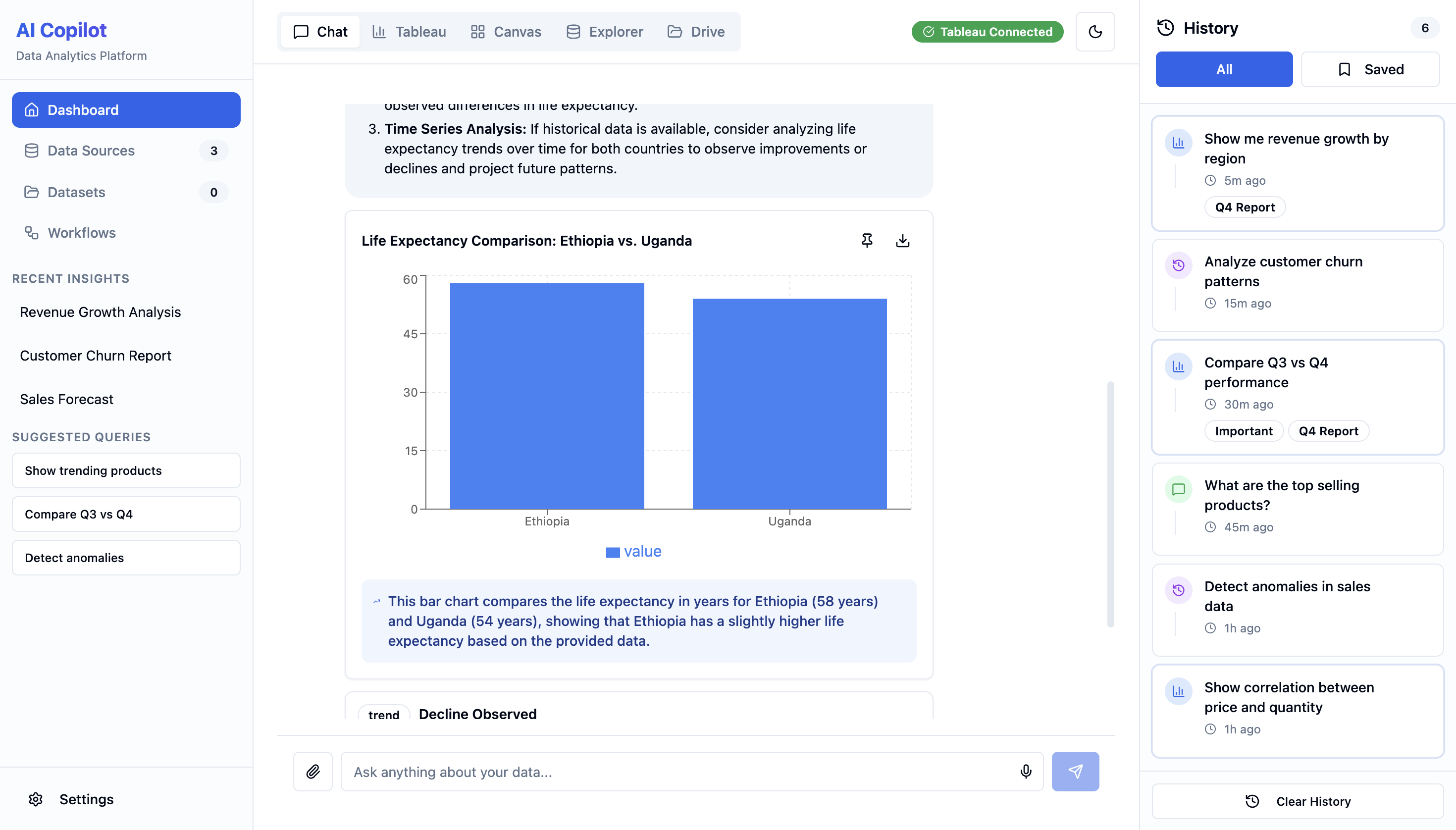Screen dimensions: 1456x830
Task: Open Settings via the gear icon
Action: tap(36, 799)
